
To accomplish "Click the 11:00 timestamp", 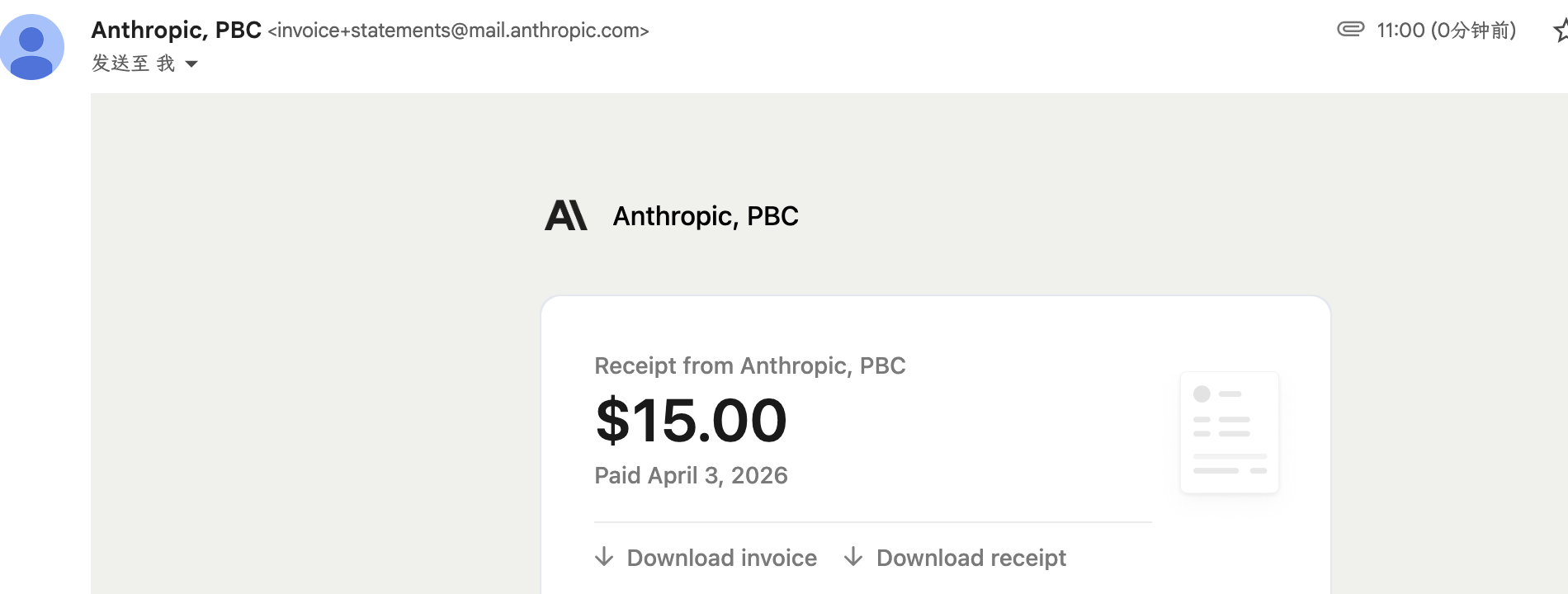I will [x=1400, y=31].
